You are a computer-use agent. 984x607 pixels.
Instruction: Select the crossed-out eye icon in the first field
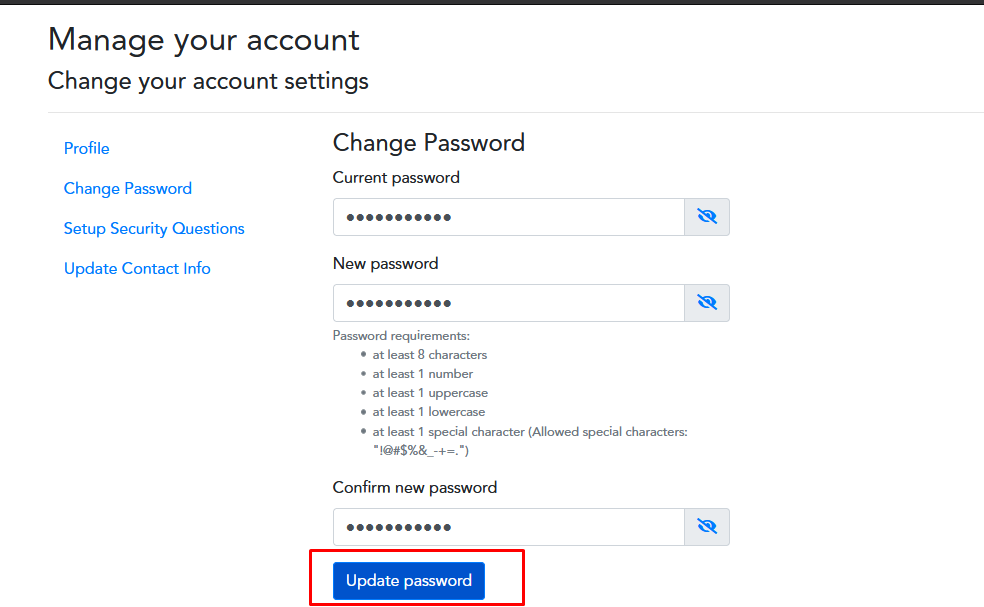(707, 216)
